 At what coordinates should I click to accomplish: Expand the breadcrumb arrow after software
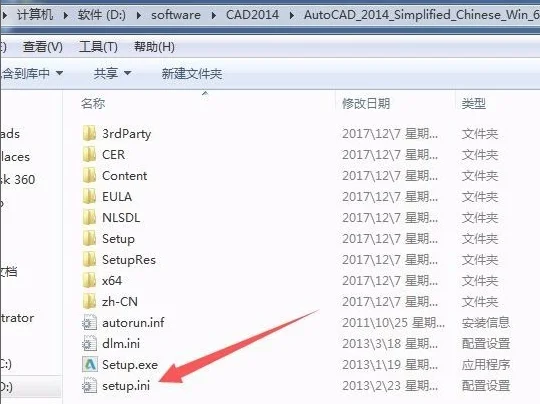(x=214, y=15)
